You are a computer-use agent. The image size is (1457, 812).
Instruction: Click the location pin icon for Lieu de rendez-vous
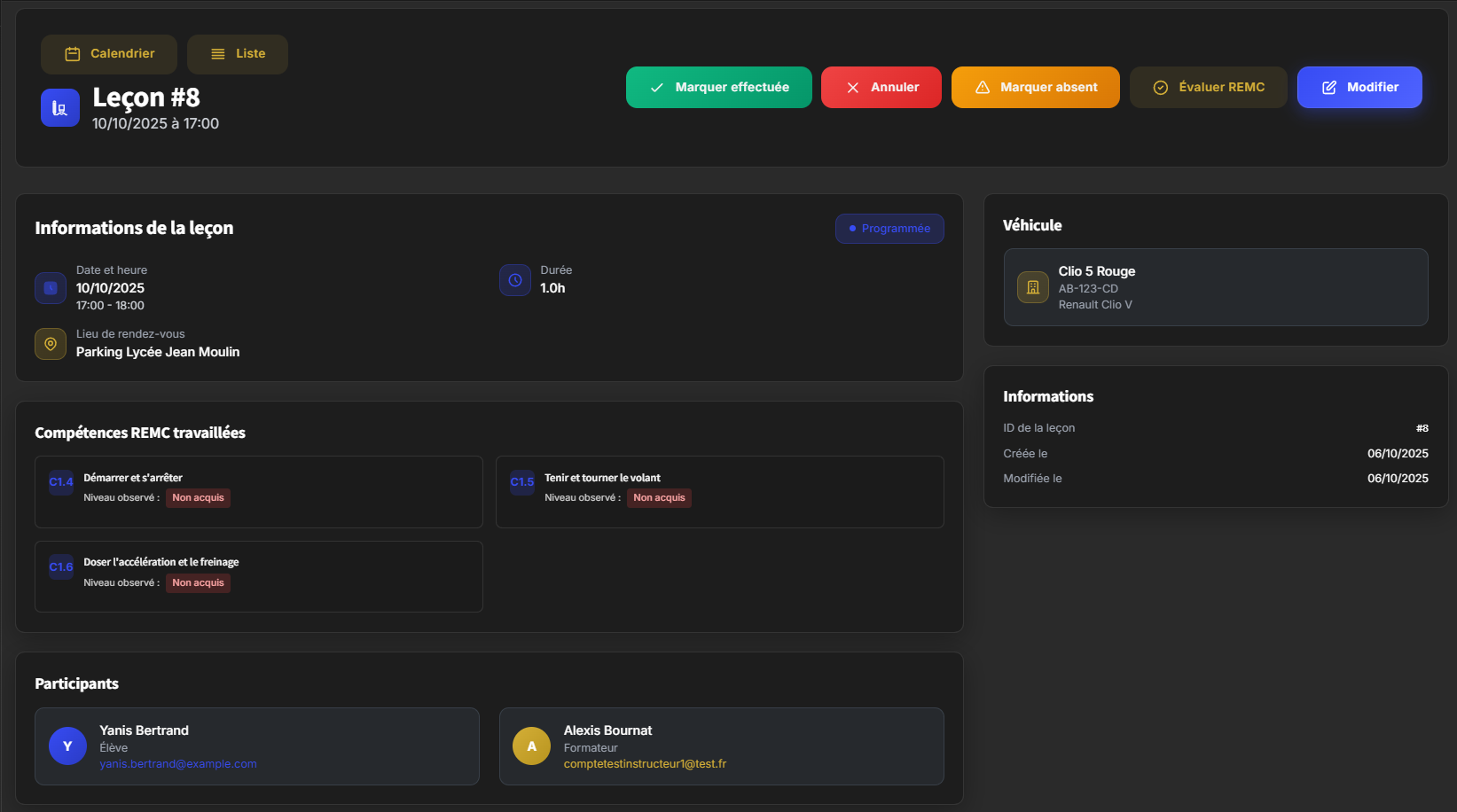51,344
